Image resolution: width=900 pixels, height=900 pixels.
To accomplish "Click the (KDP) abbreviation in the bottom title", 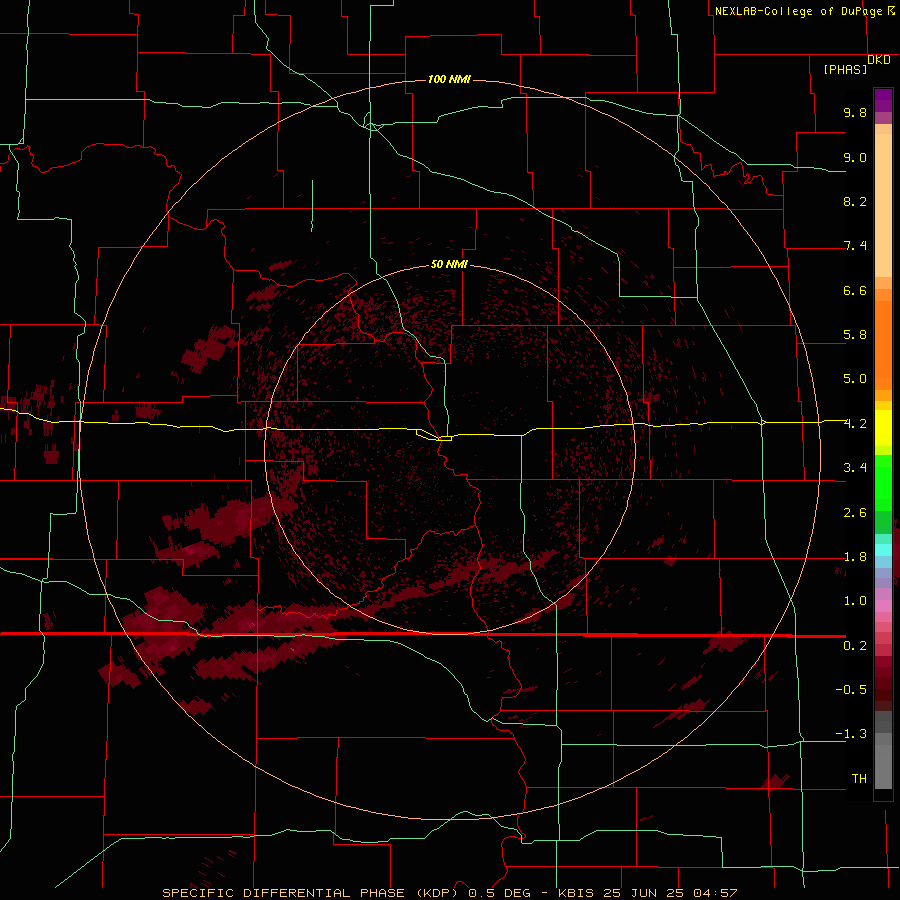I will 439,893.
